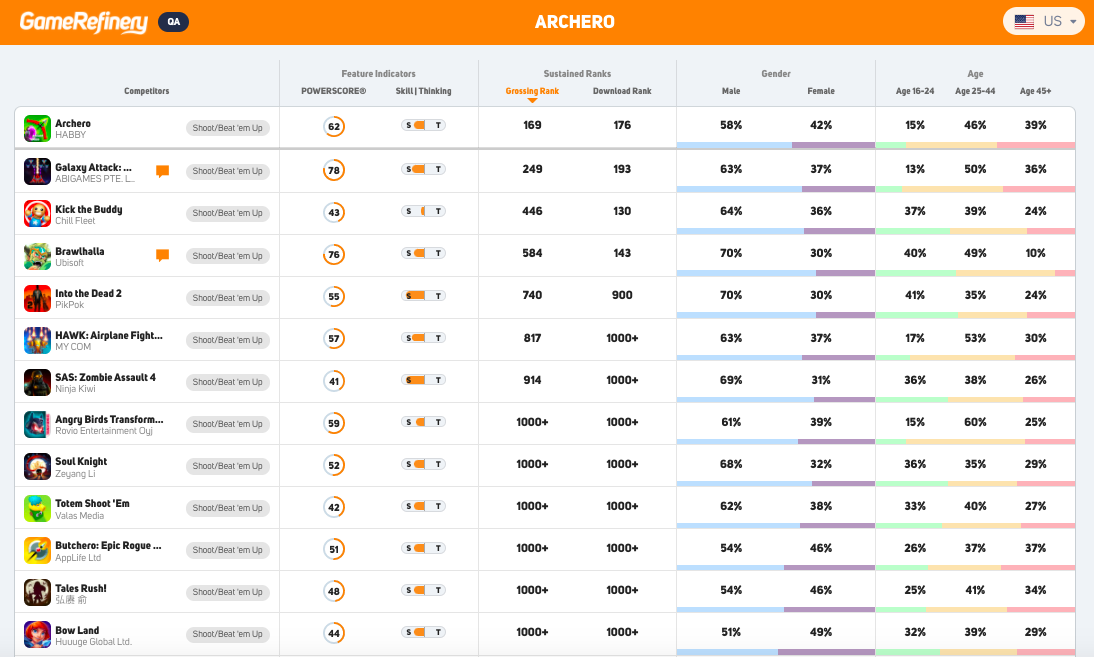Open the Totem Shoot 'Em title link
Screen dimensions: 1094x657
93,503
